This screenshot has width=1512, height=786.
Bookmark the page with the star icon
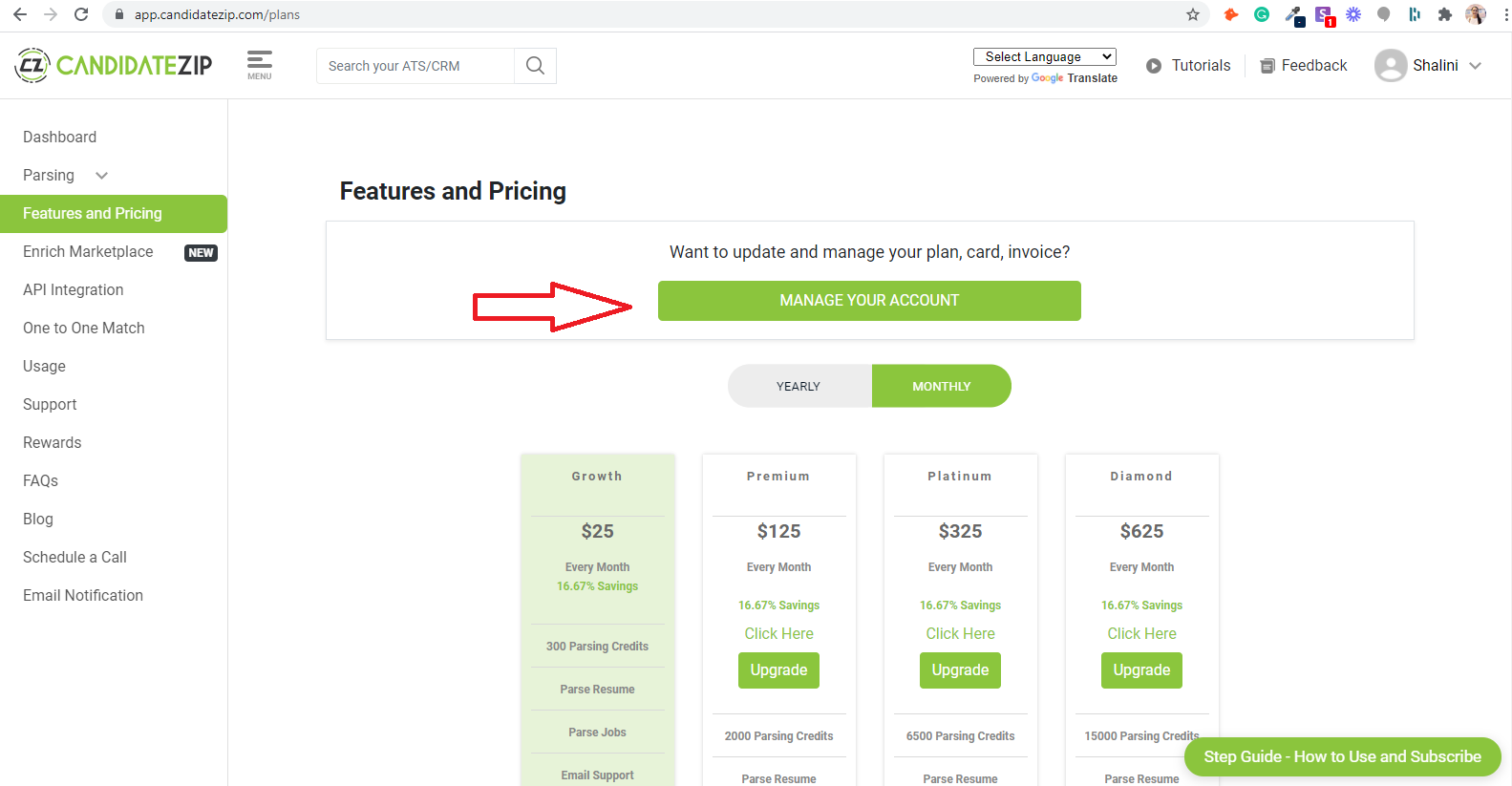1193,14
